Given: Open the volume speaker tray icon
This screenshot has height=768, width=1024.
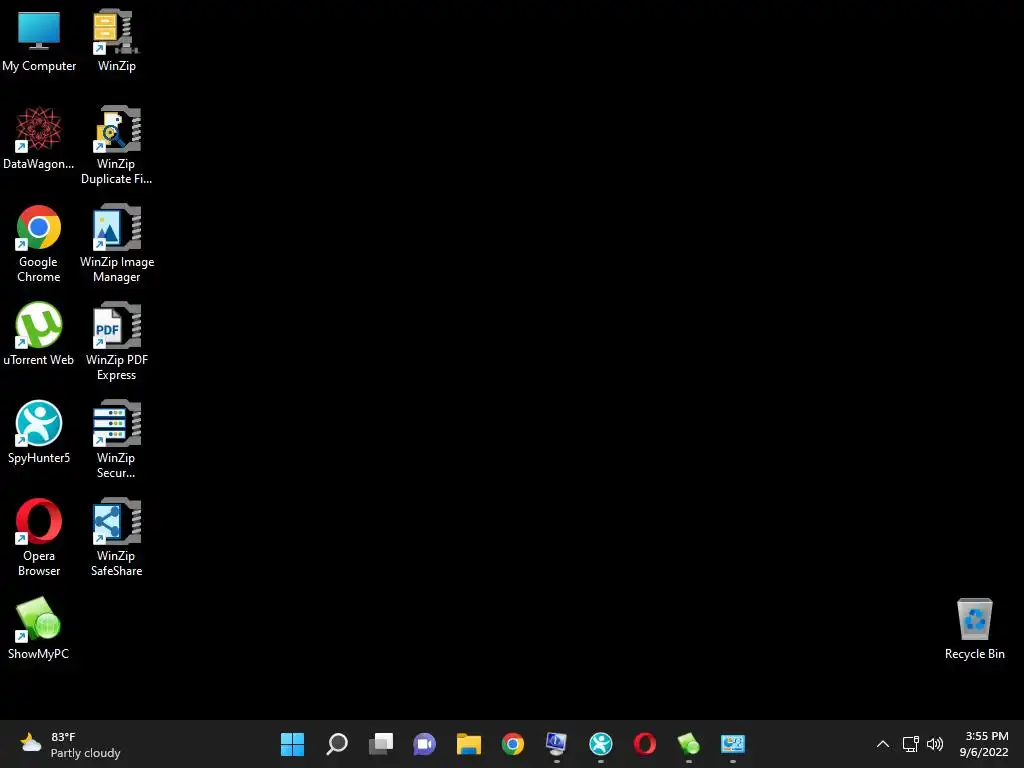Looking at the screenshot, I should (x=935, y=744).
